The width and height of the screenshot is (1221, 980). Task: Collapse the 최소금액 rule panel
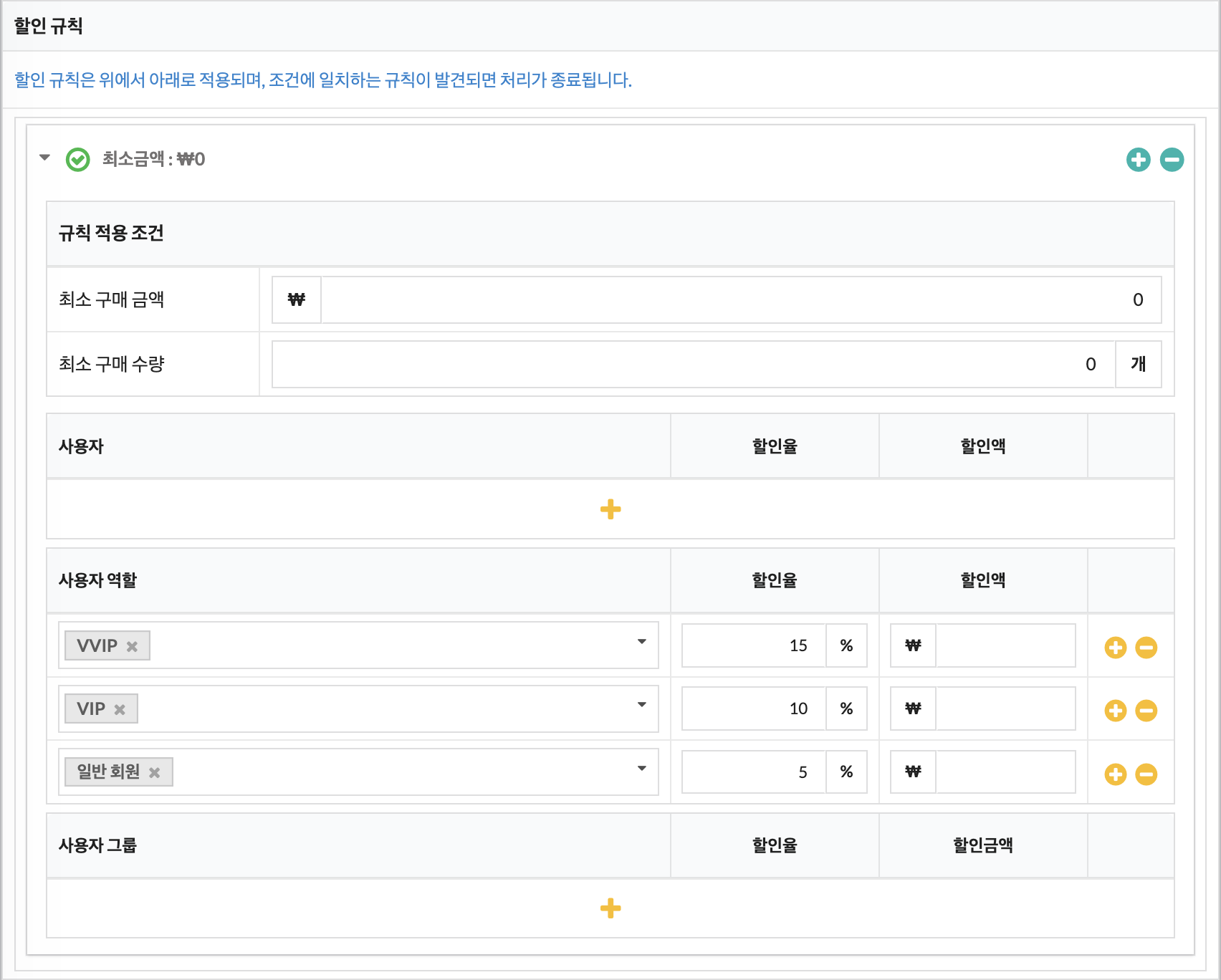(x=45, y=158)
